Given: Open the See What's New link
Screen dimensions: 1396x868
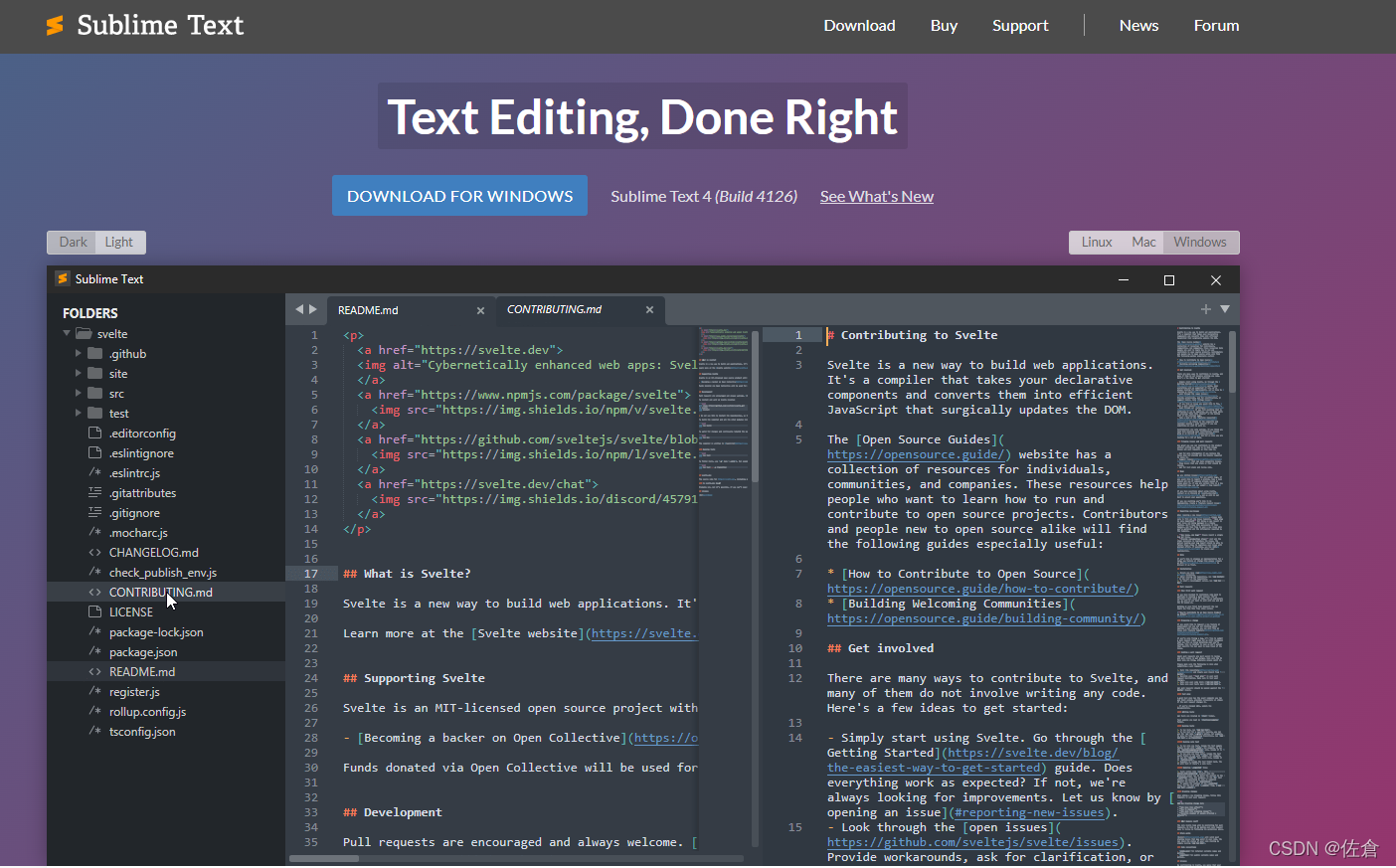Looking at the screenshot, I should [876, 197].
